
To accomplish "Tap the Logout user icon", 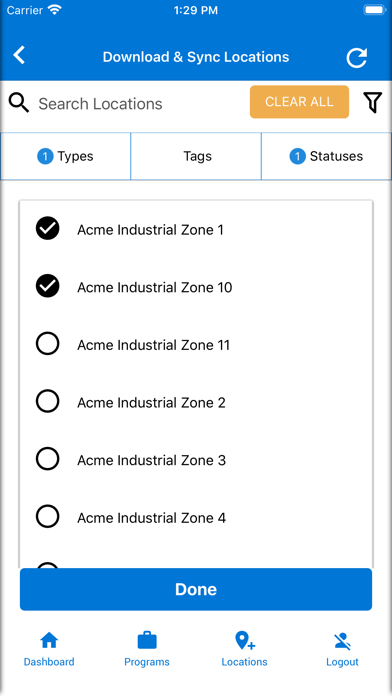I will 342,641.
